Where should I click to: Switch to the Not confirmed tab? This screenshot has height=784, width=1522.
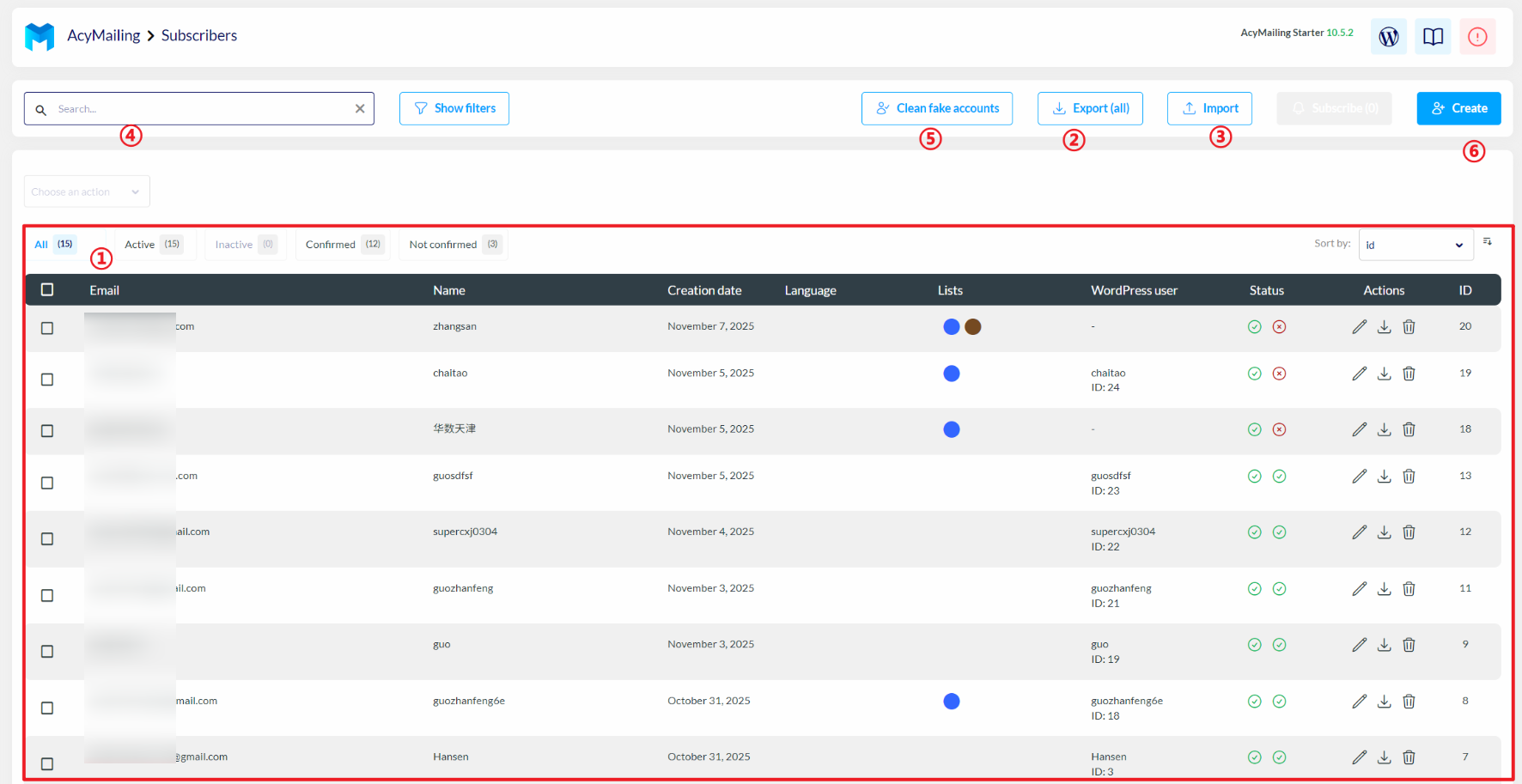coord(453,245)
